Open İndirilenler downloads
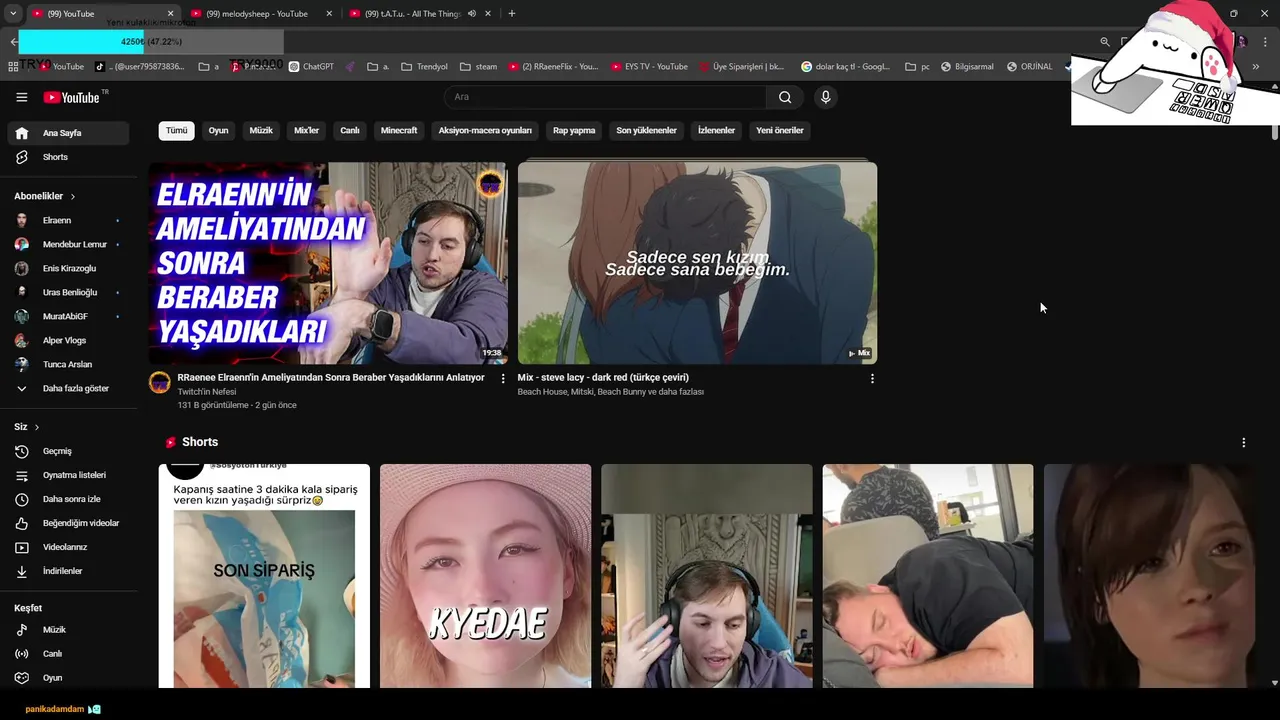Image resolution: width=1280 pixels, height=720 pixels. (x=68, y=571)
